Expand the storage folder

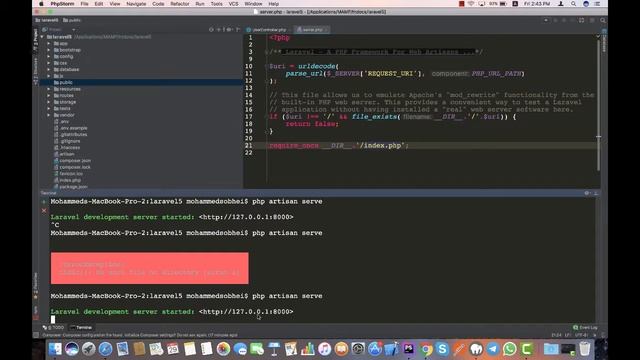49,102
